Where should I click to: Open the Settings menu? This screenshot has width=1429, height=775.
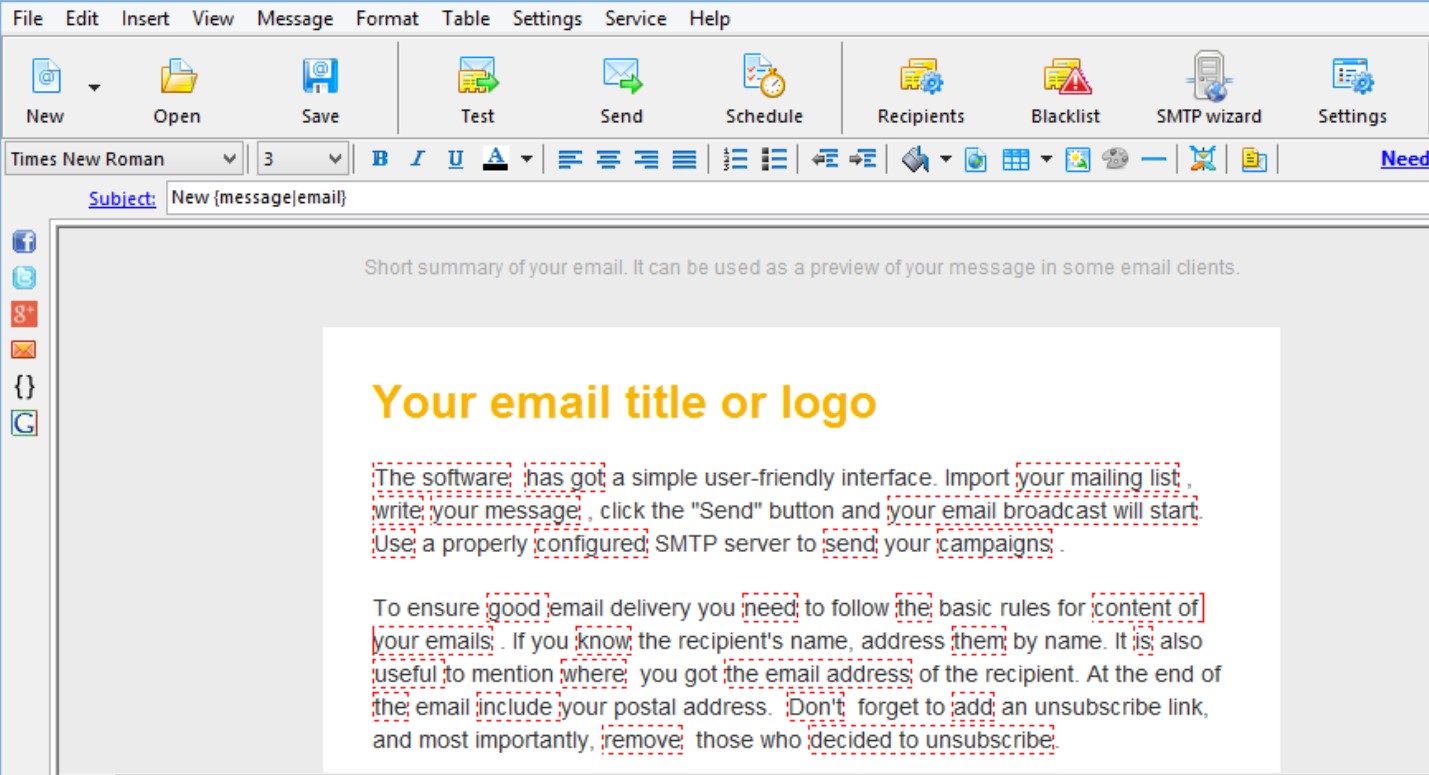(546, 18)
